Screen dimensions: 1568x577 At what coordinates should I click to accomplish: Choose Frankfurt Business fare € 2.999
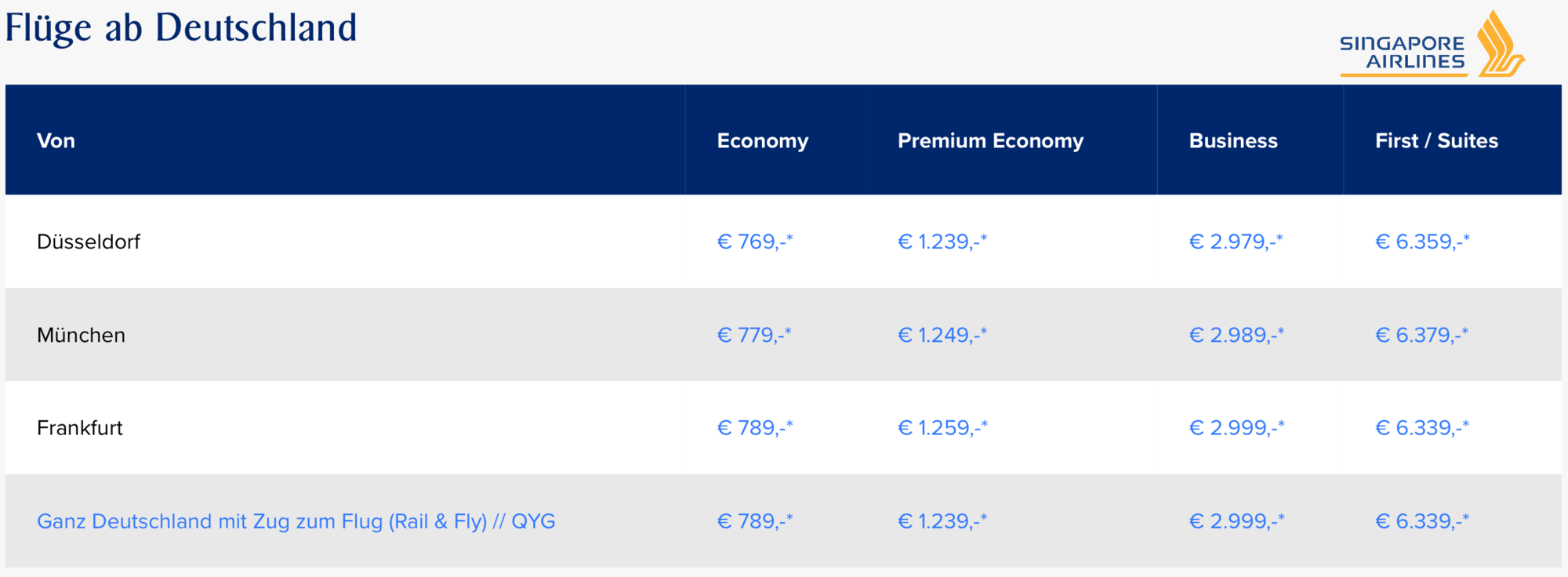click(x=1236, y=428)
